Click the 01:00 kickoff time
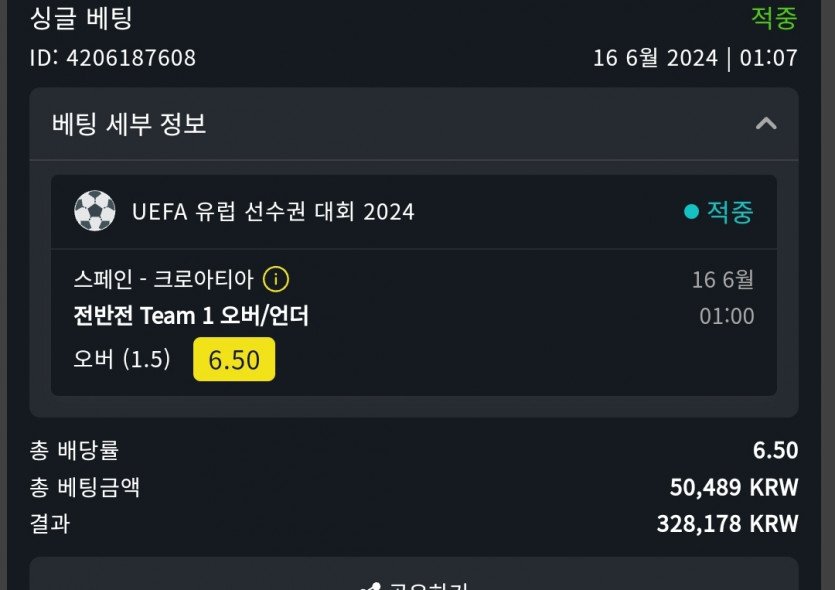Screen dimensions: 835x590 726,317
